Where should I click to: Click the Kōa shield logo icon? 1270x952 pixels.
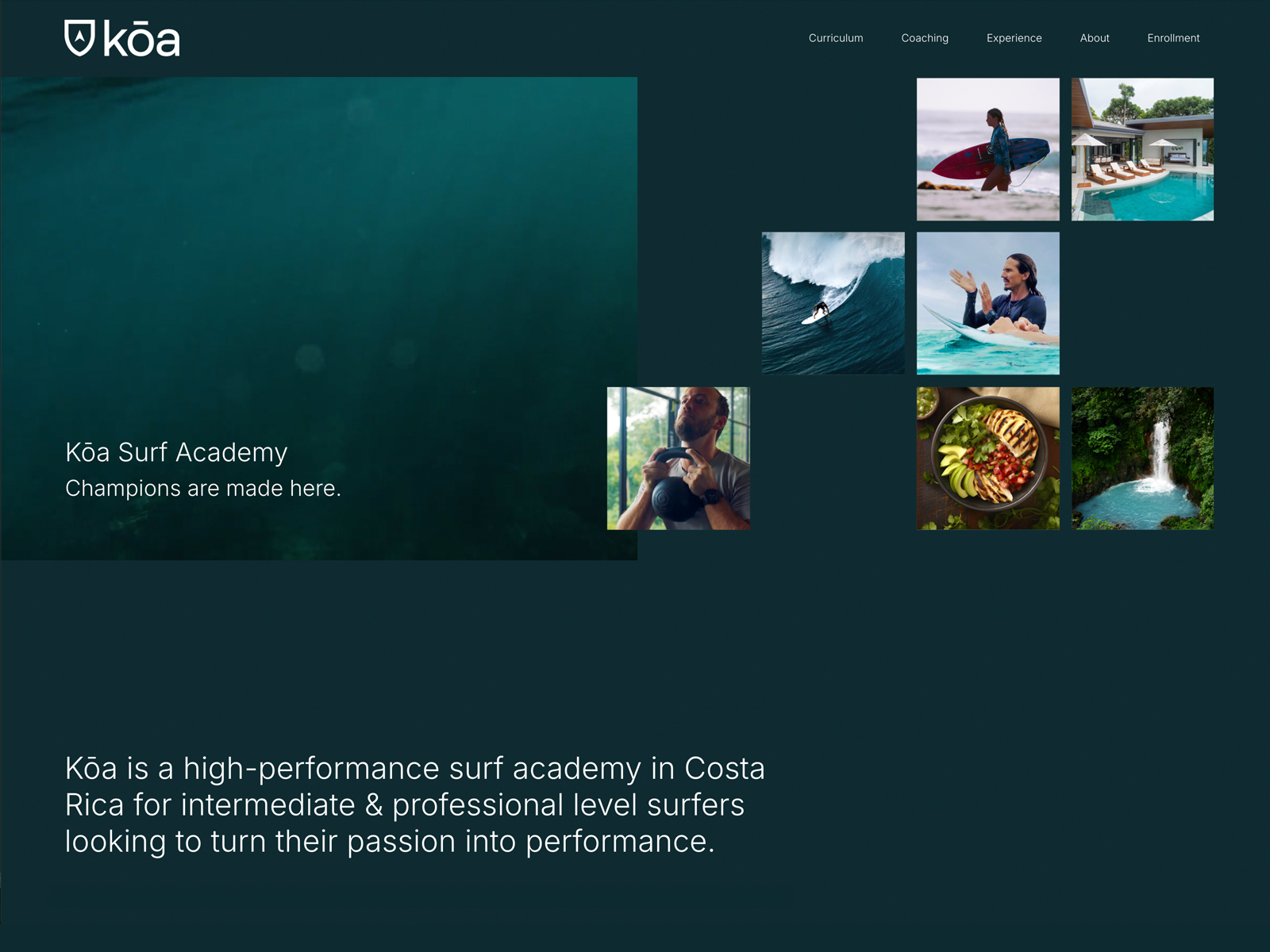click(79, 38)
